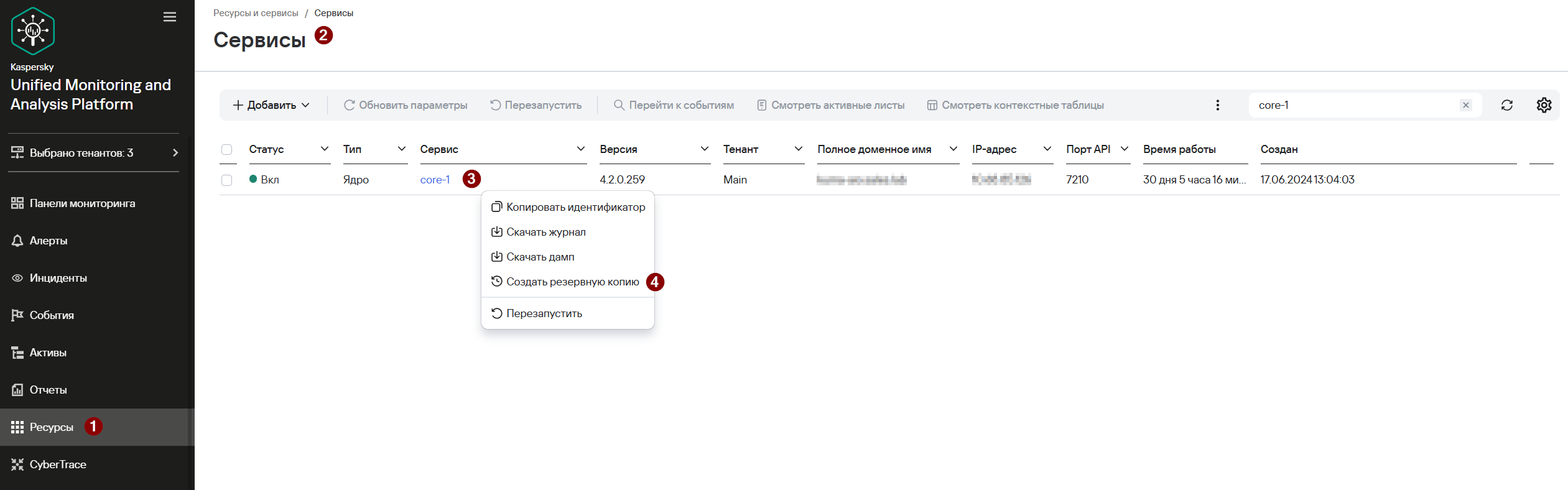Screen dimensions: 1568x490
Task: Click the API port value 7210
Action: pos(1077,180)
